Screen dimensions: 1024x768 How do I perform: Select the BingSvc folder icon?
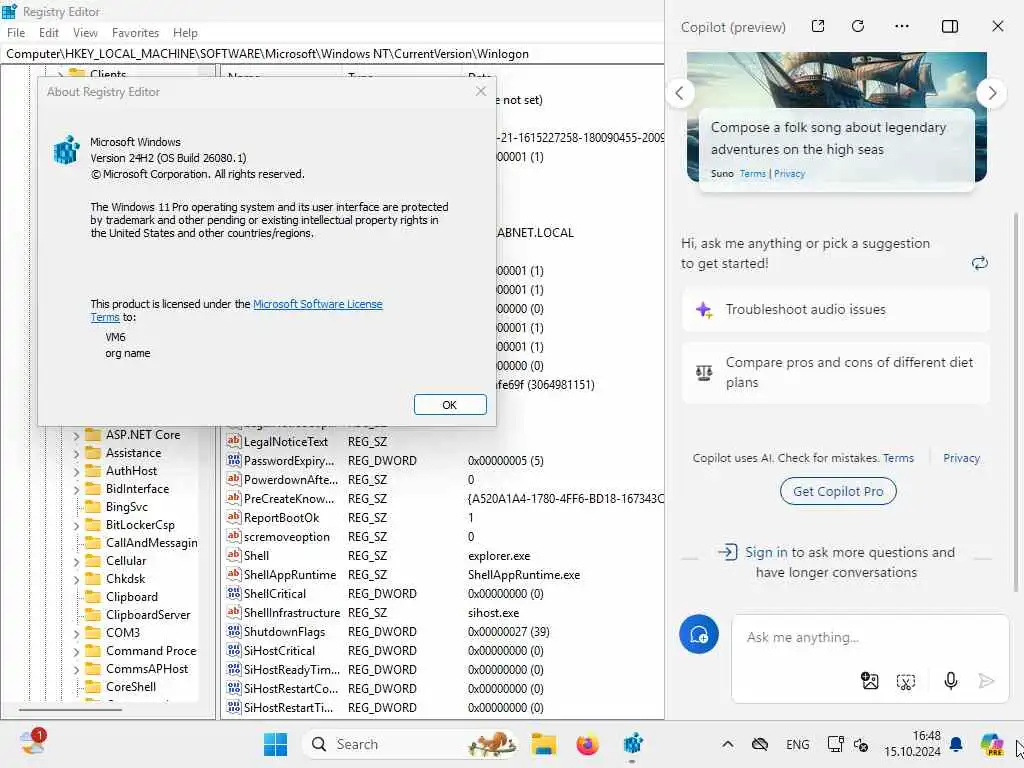click(93, 507)
